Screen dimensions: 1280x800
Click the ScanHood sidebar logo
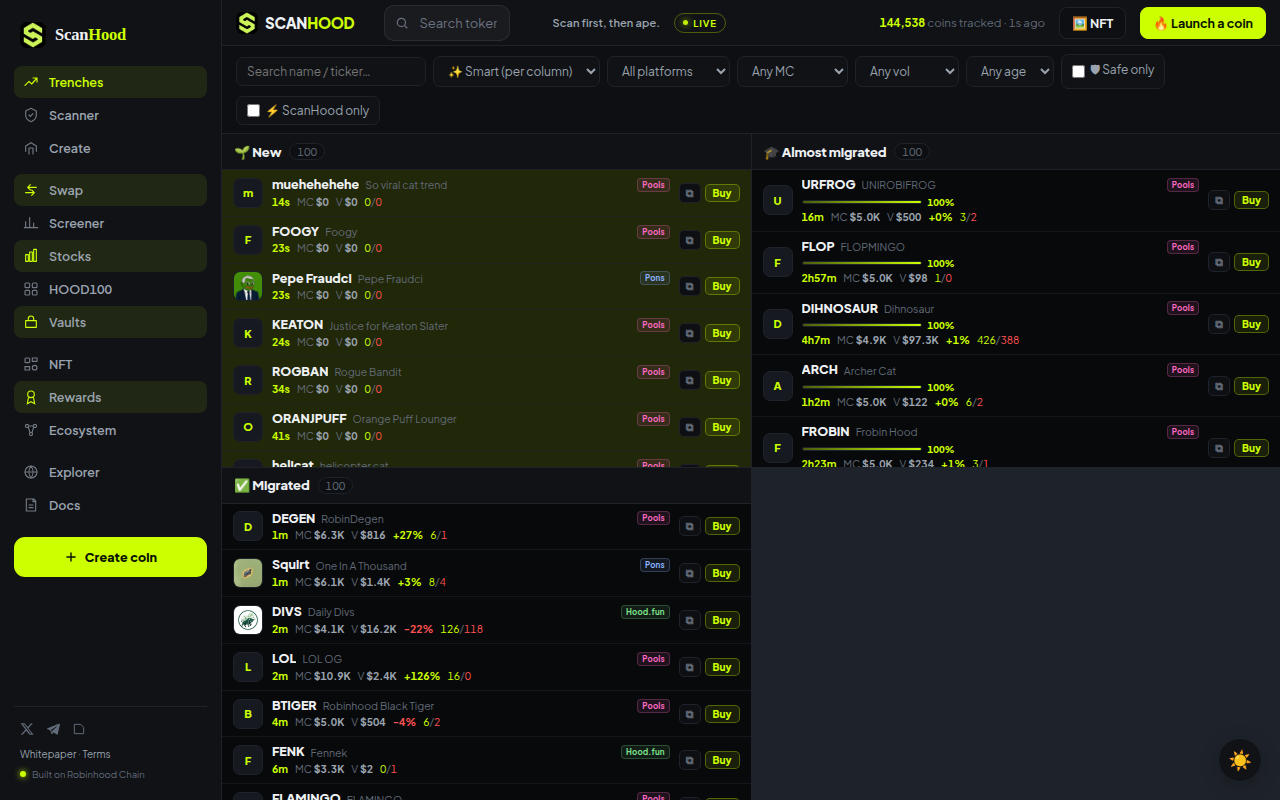point(74,35)
